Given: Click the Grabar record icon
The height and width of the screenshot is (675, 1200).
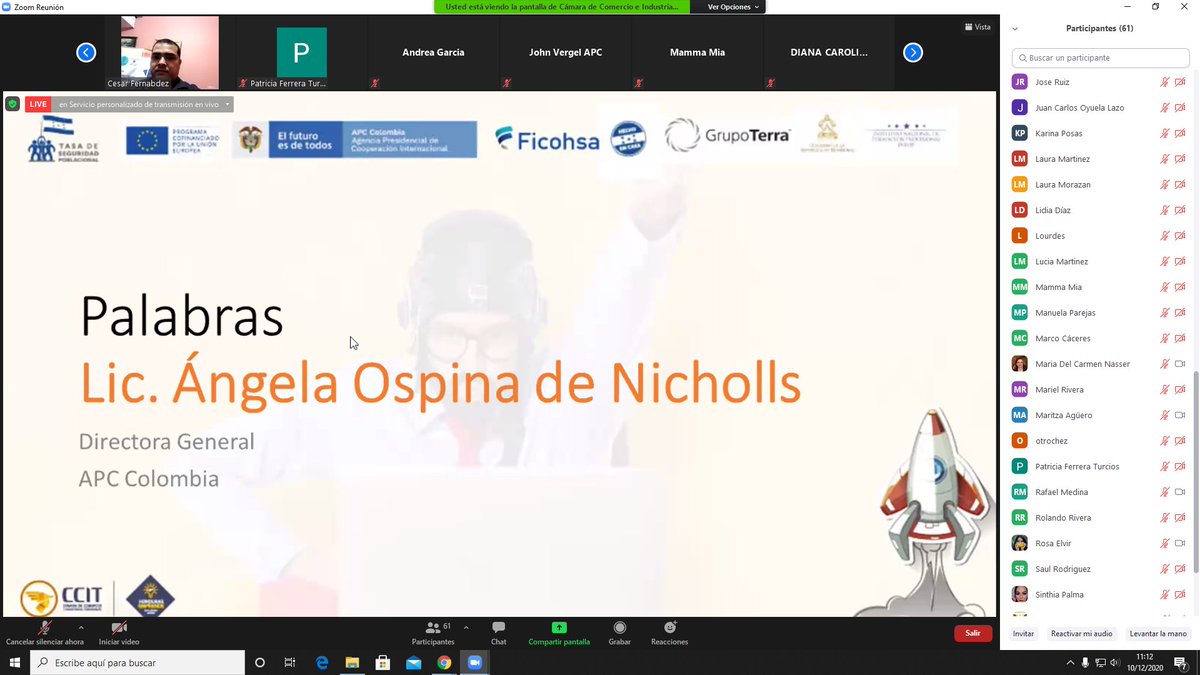Looking at the screenshot, I should [x=619, y=628].
